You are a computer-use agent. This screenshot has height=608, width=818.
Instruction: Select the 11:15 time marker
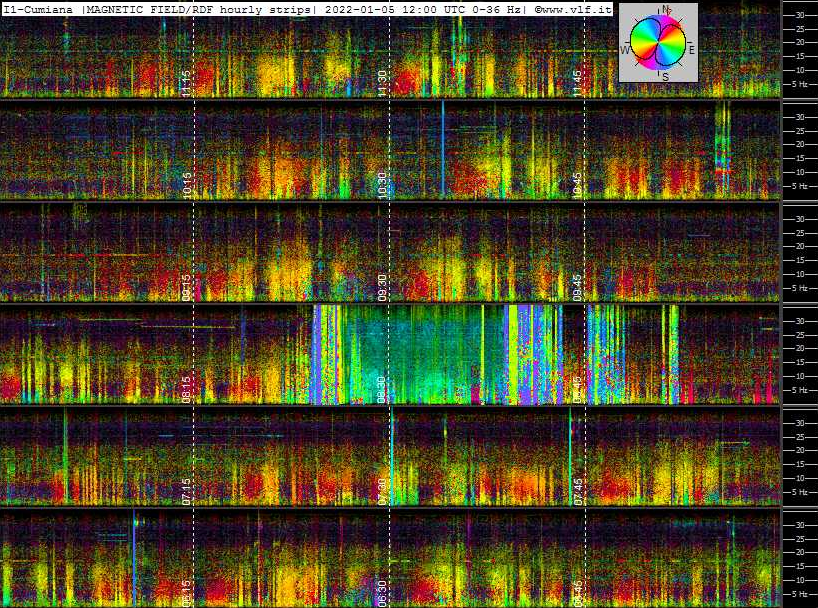[187, 84]
